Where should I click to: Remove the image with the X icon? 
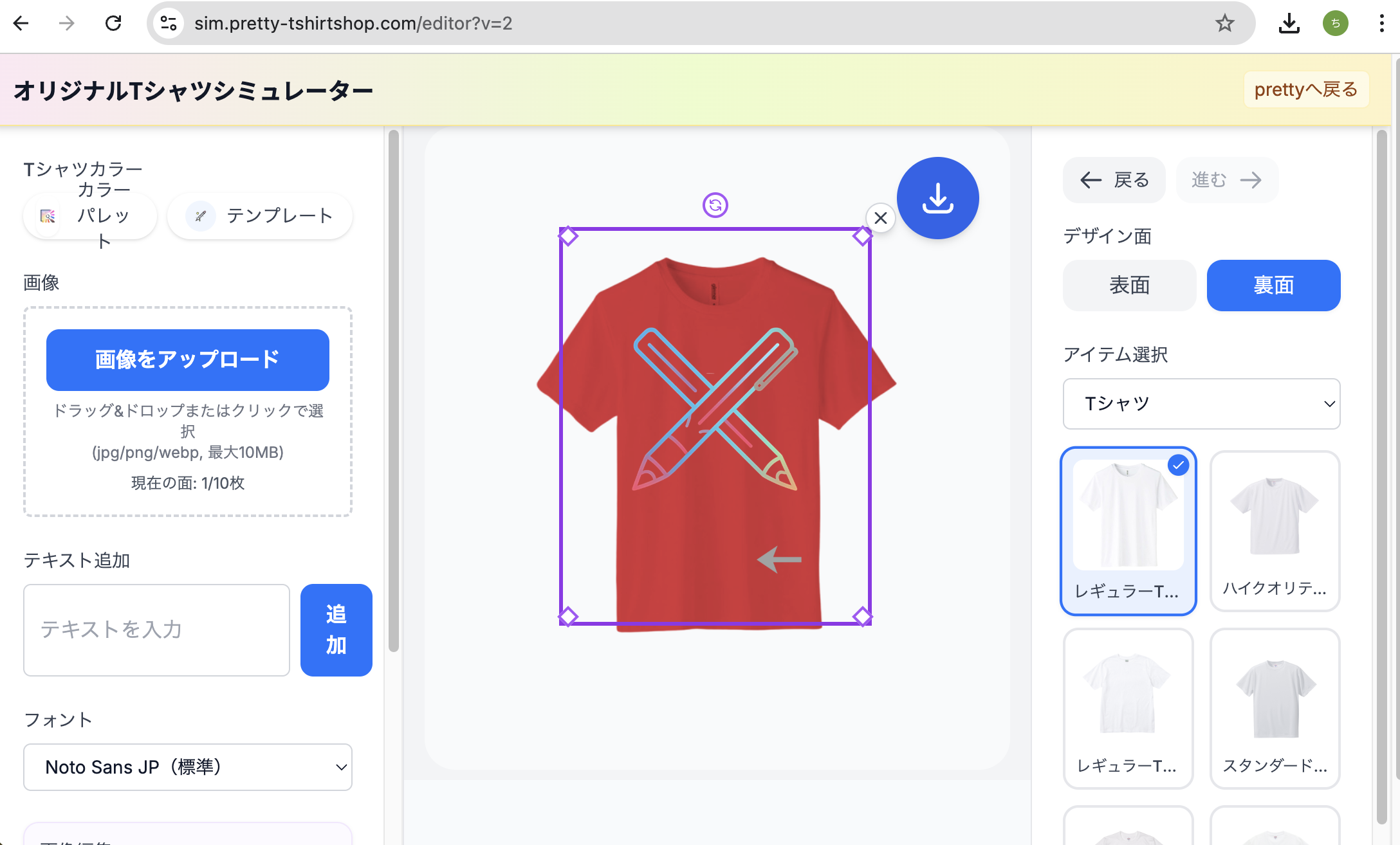tap(880, 218)
